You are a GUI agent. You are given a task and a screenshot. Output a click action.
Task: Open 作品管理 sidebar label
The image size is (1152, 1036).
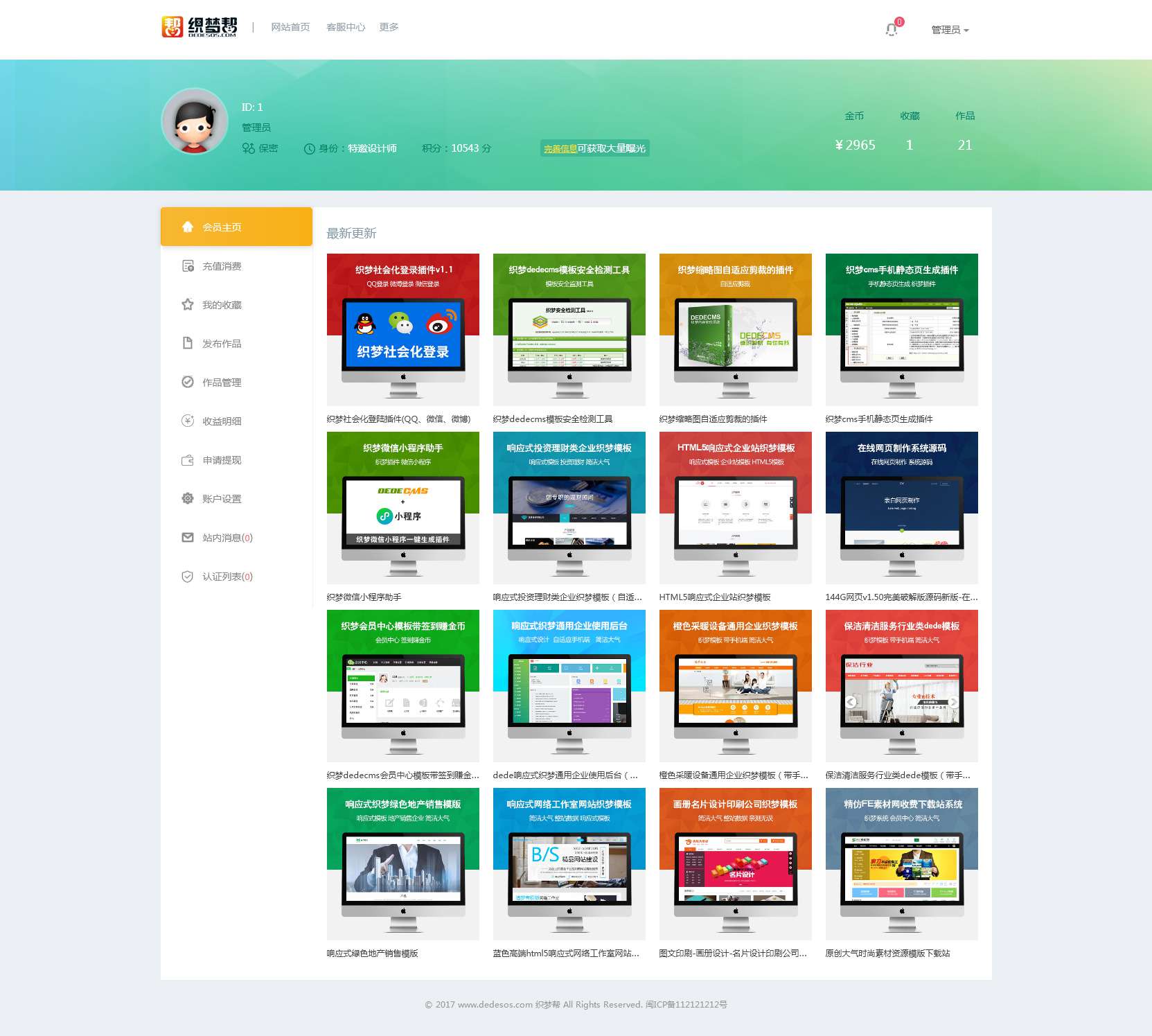click(222, 383)
